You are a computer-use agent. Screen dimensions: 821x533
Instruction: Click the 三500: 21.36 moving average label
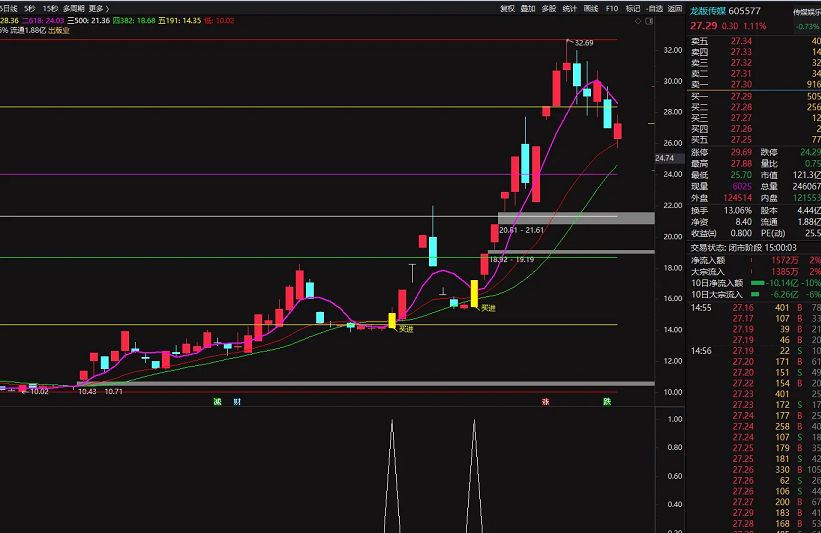click(88, 20)
